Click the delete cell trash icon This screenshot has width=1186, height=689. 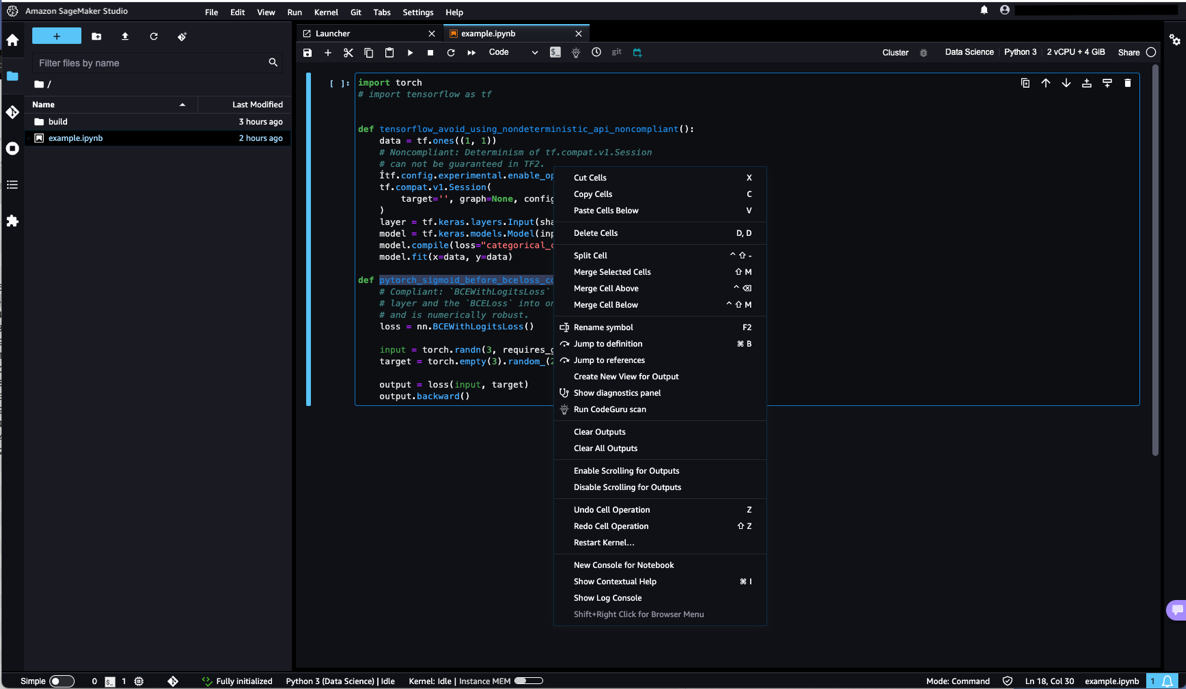click(1128, 83)
